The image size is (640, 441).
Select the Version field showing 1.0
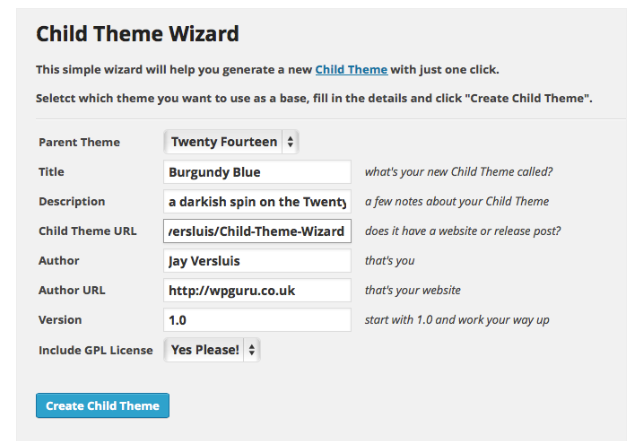257,320
